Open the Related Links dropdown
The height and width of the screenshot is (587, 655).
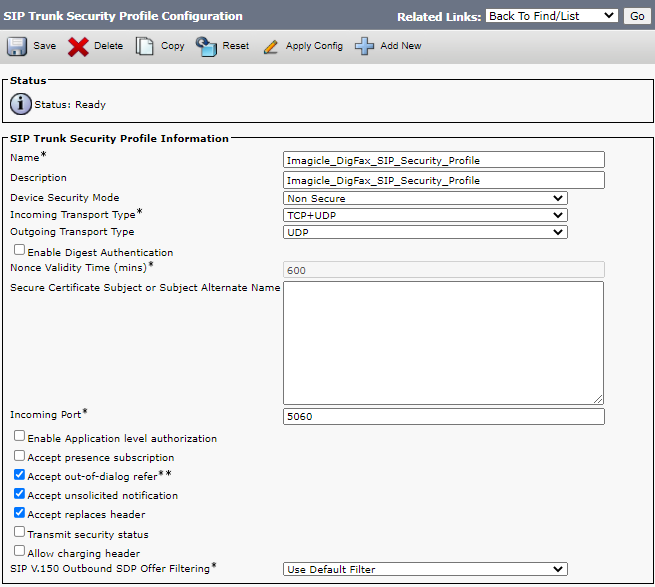[x=551, y=16]
